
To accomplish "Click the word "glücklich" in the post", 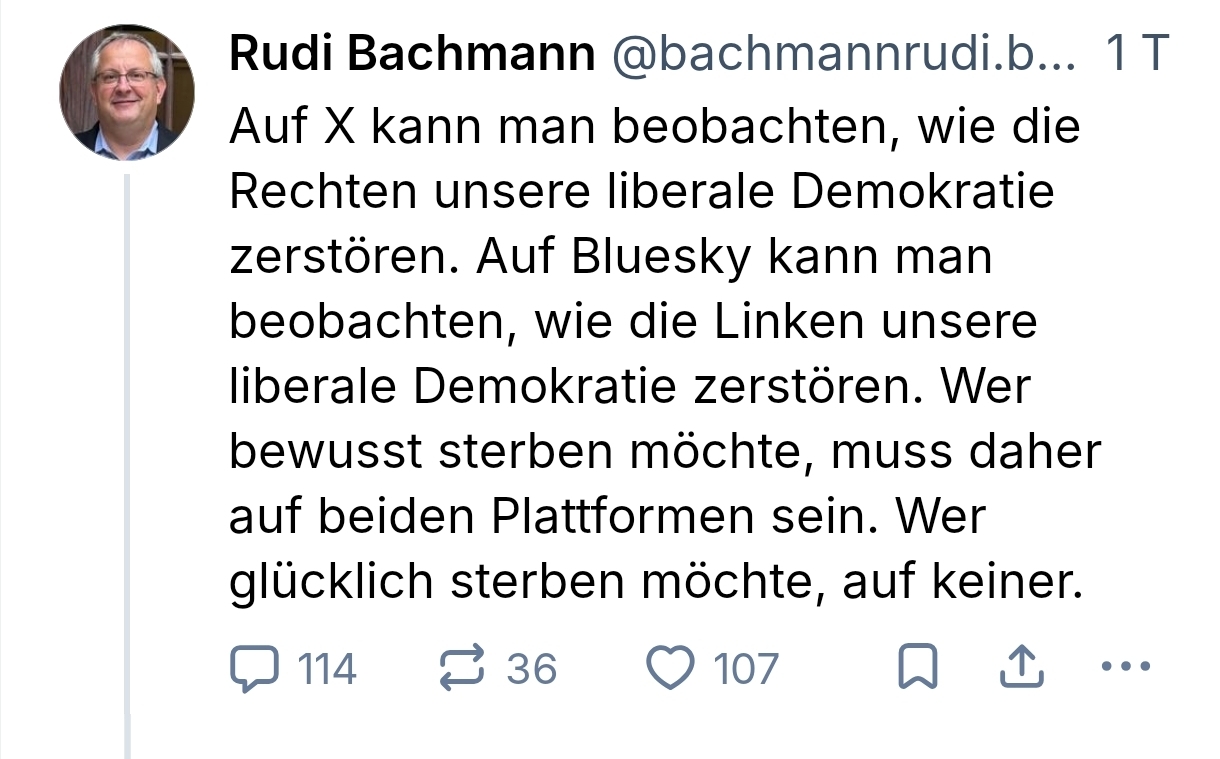I will 331,582.
